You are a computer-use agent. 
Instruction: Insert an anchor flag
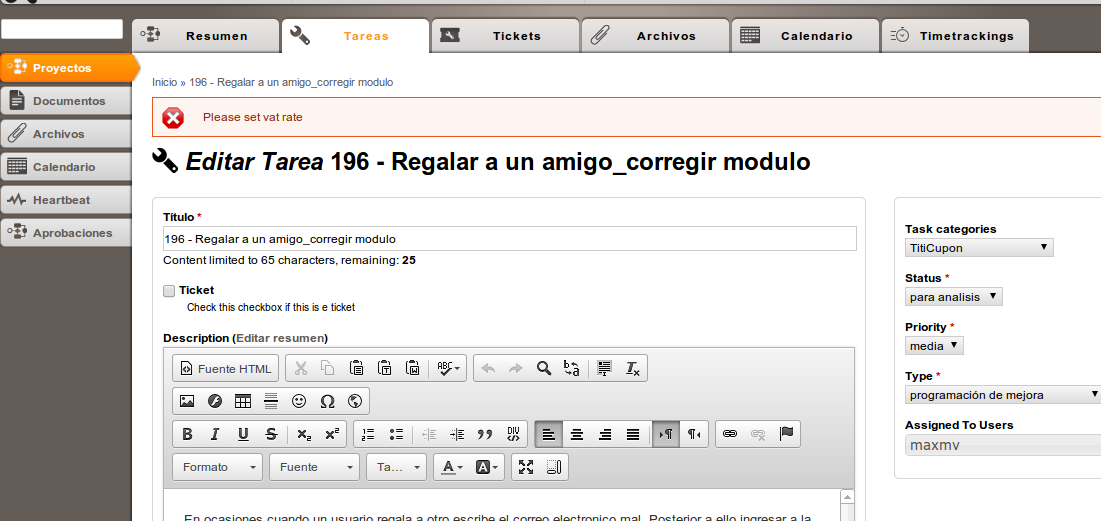pos(786,434)
